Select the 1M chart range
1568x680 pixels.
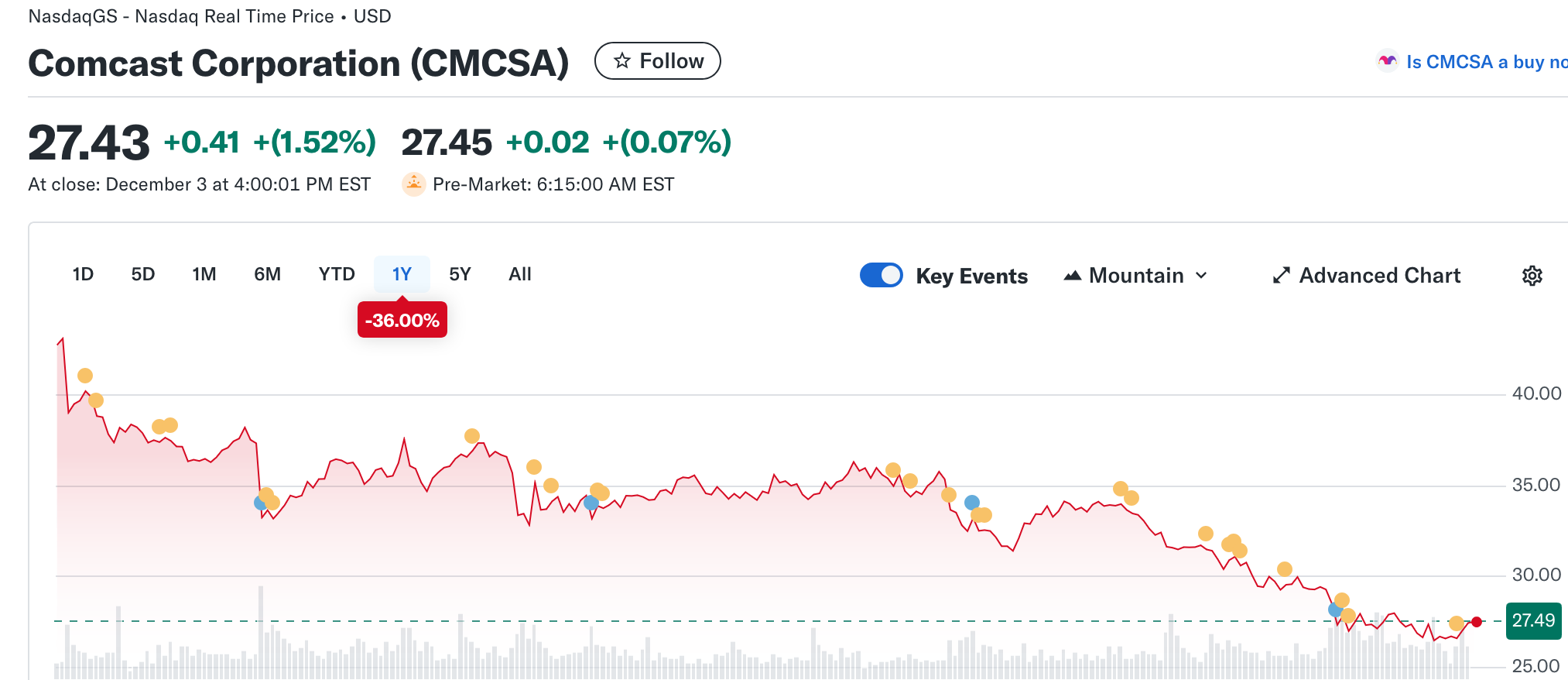click(204, 274)
